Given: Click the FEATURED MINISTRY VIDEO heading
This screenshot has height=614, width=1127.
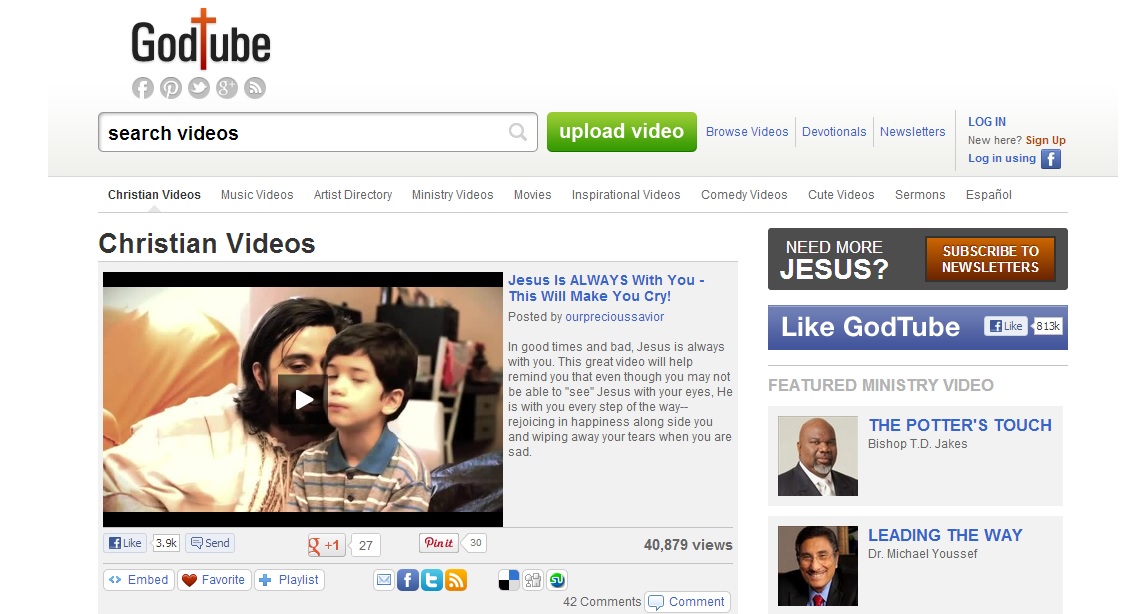Looking at the screenshot, I should click(x=880, y=385).
